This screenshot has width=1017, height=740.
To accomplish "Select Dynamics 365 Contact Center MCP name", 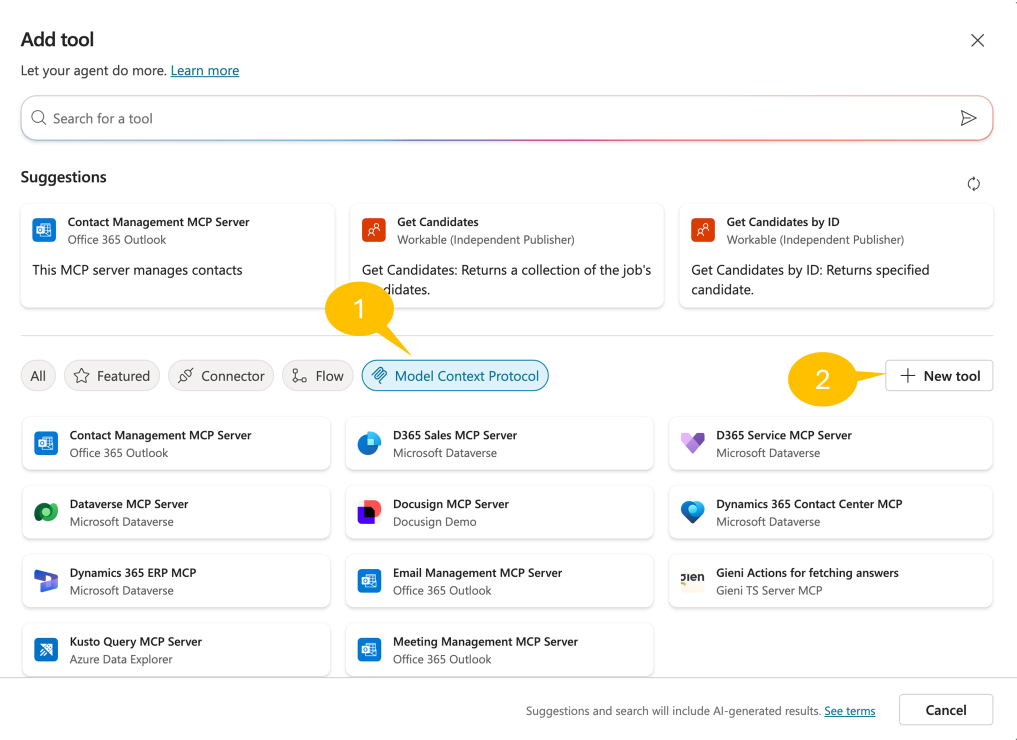I will click(809, 504).
